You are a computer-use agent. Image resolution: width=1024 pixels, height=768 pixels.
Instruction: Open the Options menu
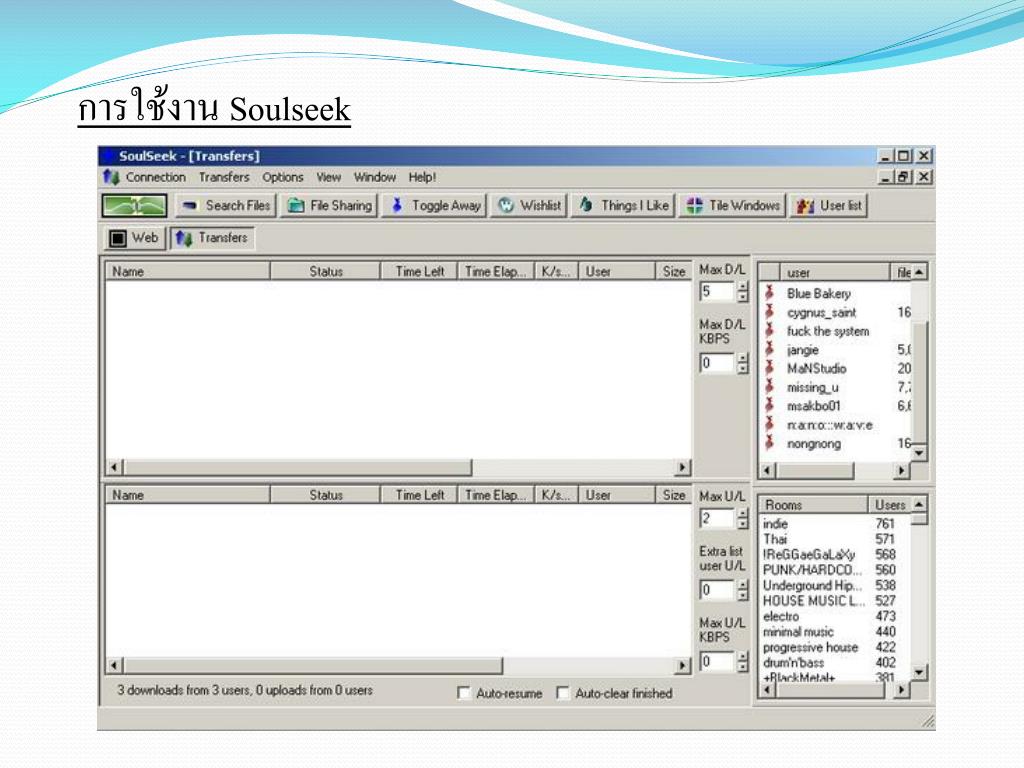tap(283, 177)
